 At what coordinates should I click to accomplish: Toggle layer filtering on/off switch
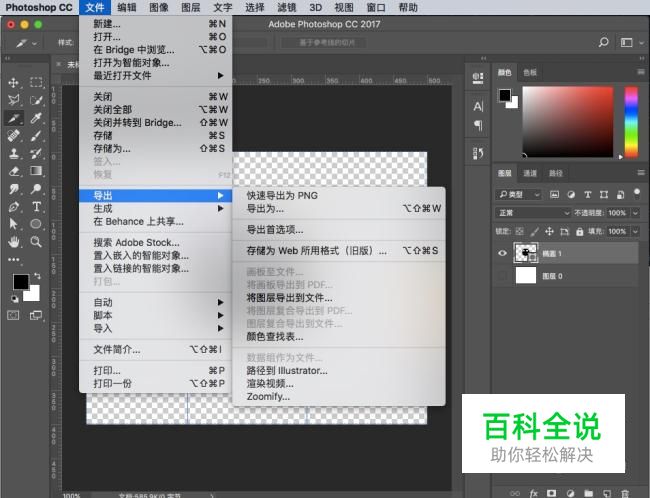pyautogui.click(x=637, y=193)
